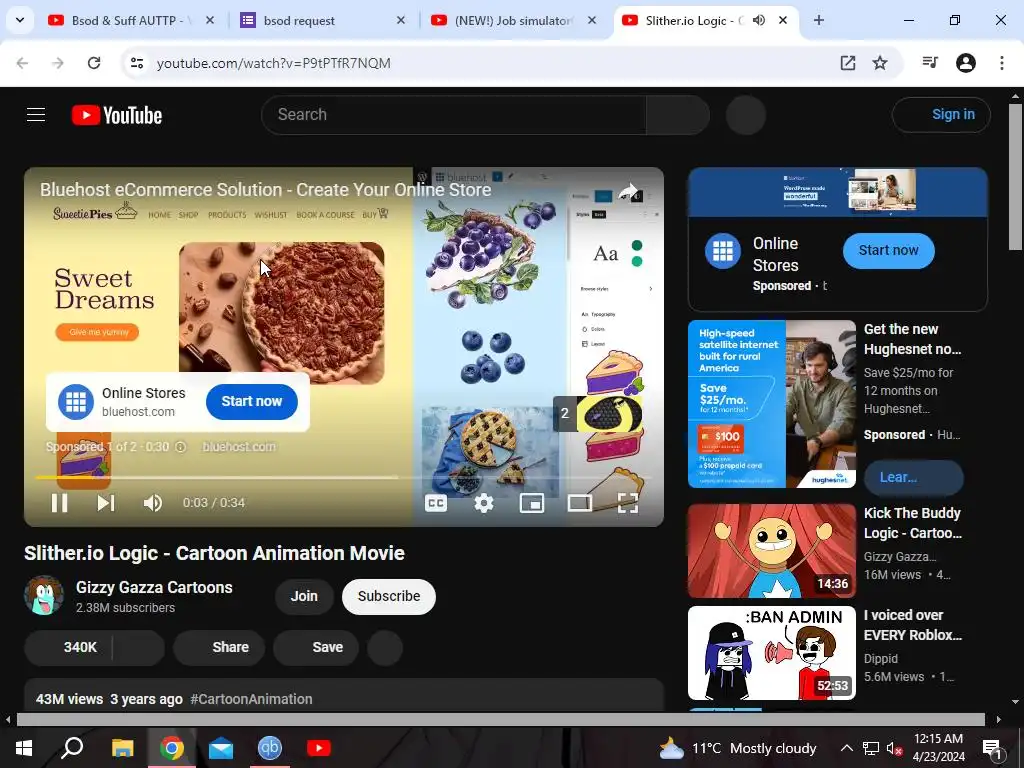
Task: Click the video progress bar
Action: 344,477
